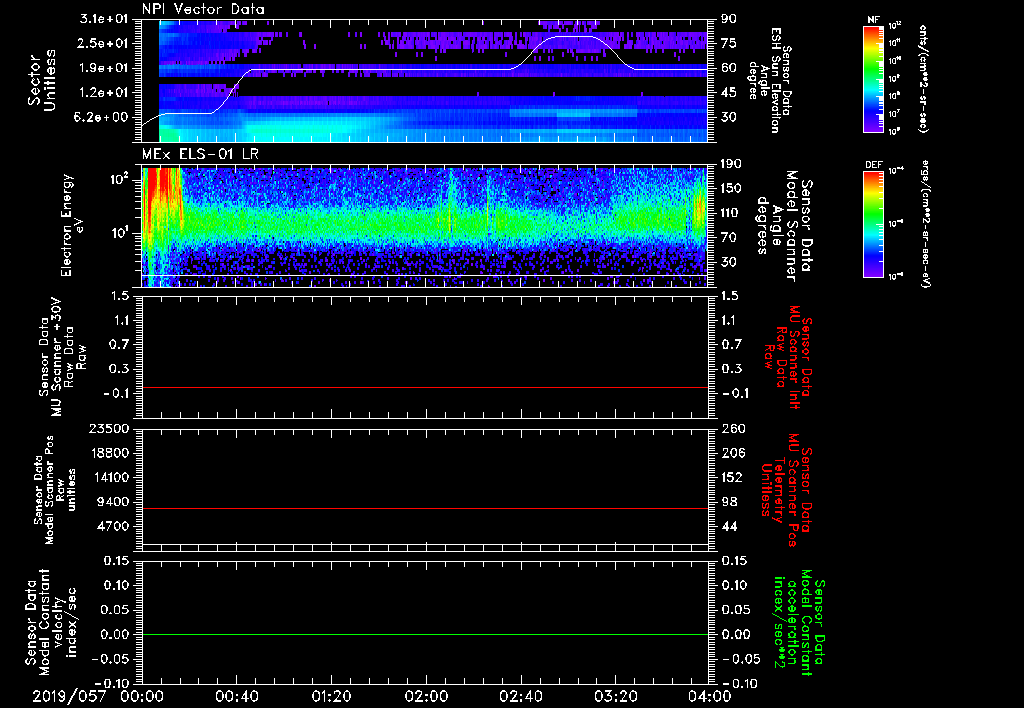Click the 04:00 time tick label
Screen dimensions: 1024x708
tap(710, 696)
